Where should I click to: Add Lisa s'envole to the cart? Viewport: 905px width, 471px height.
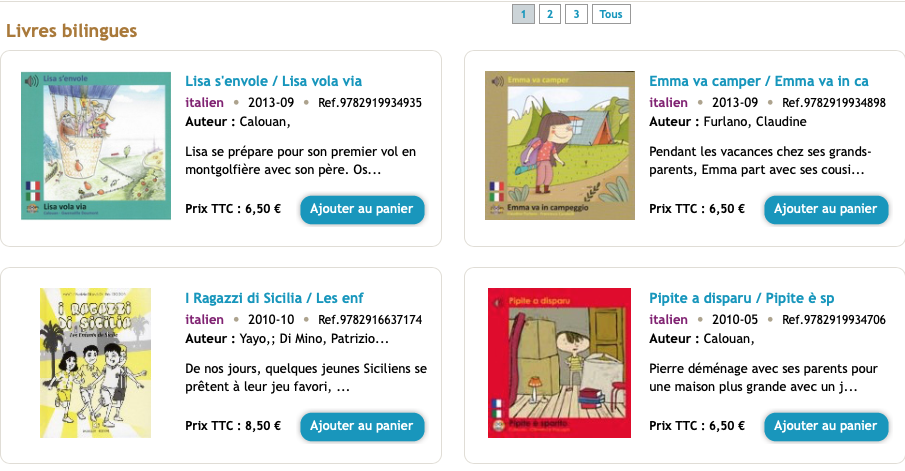(362, 210)
